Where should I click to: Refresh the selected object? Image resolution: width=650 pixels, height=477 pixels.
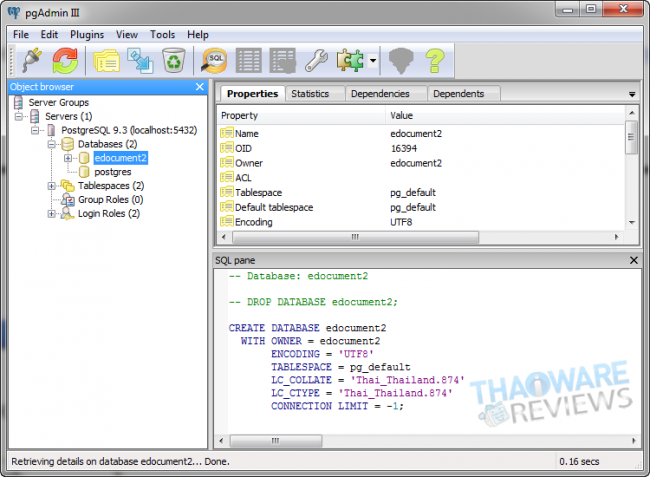[x=65, y=61]
